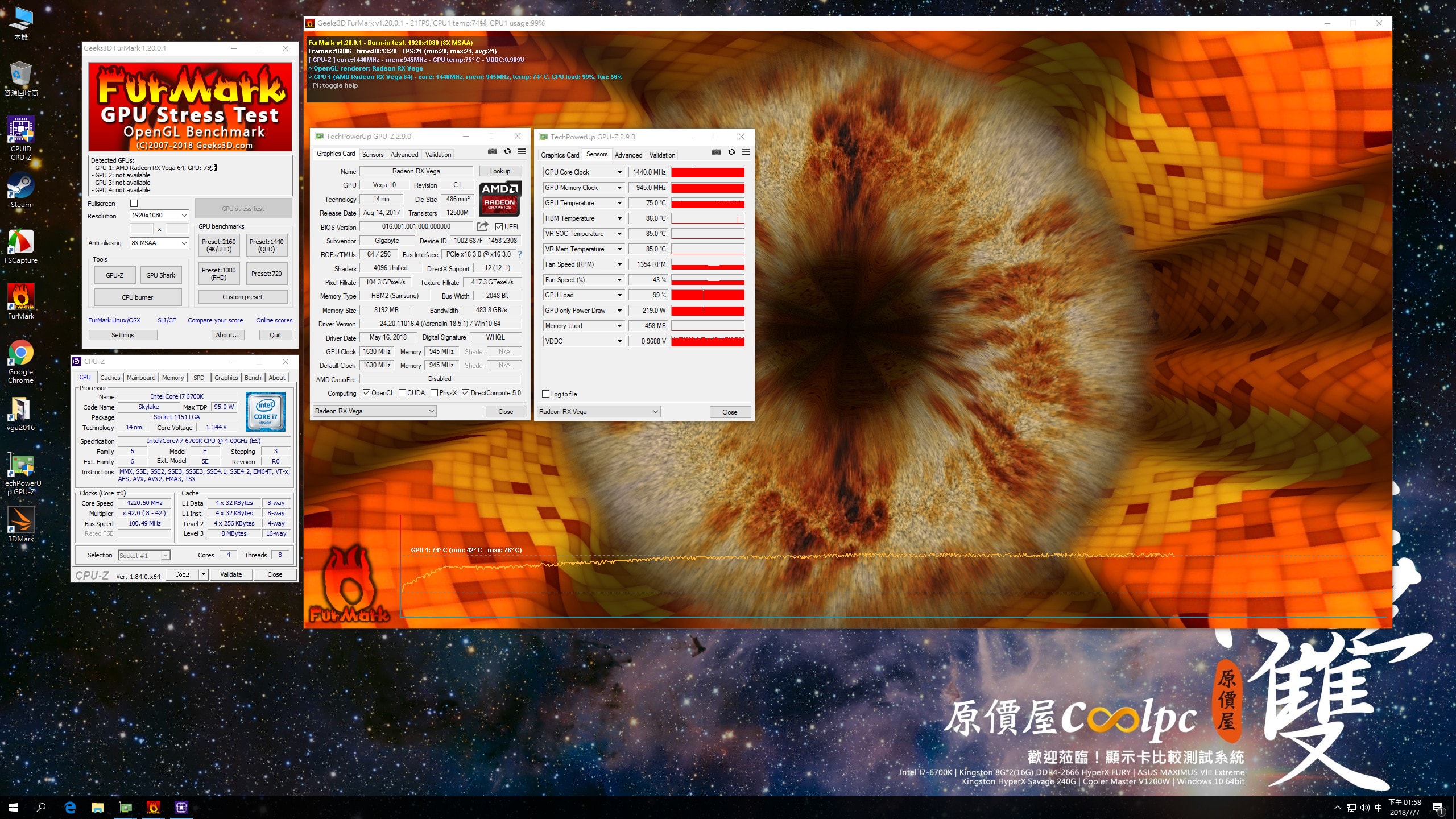Image resolution: width=1456 pixels, height=819 pixels.
Task: Click the taskbar clock showing 01:58
Action: 1405,808
